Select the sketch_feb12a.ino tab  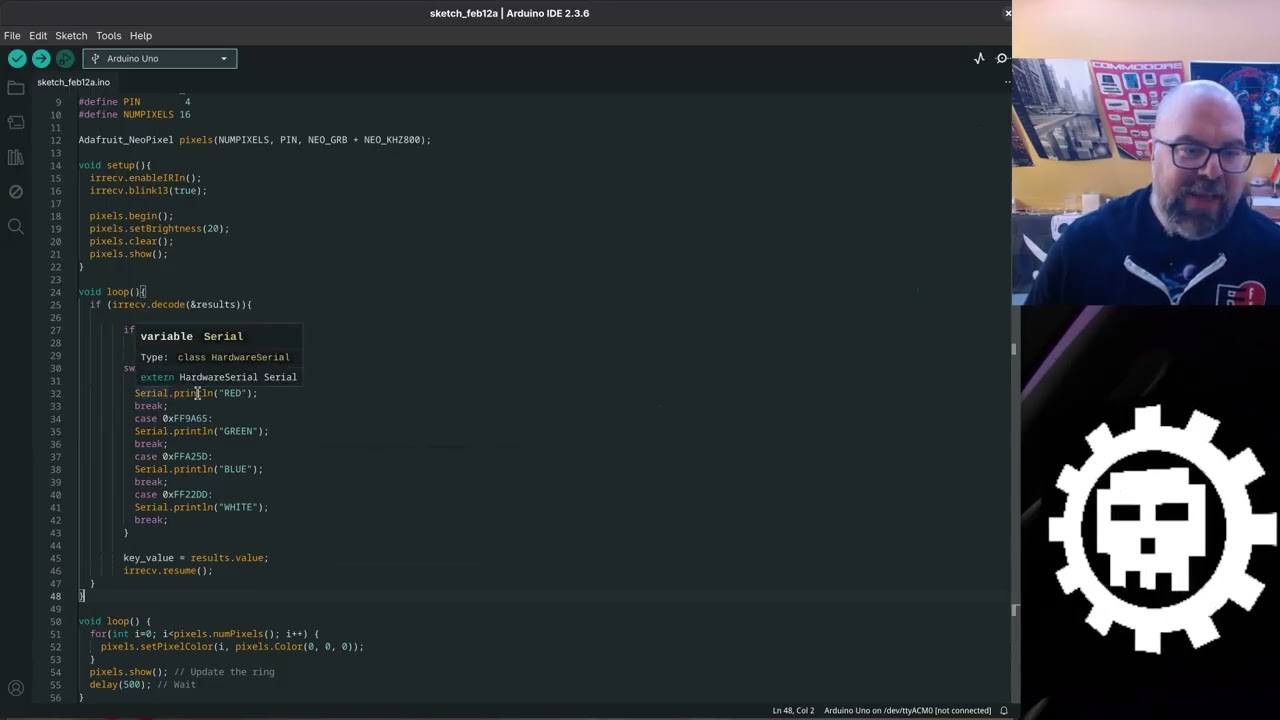74,82
